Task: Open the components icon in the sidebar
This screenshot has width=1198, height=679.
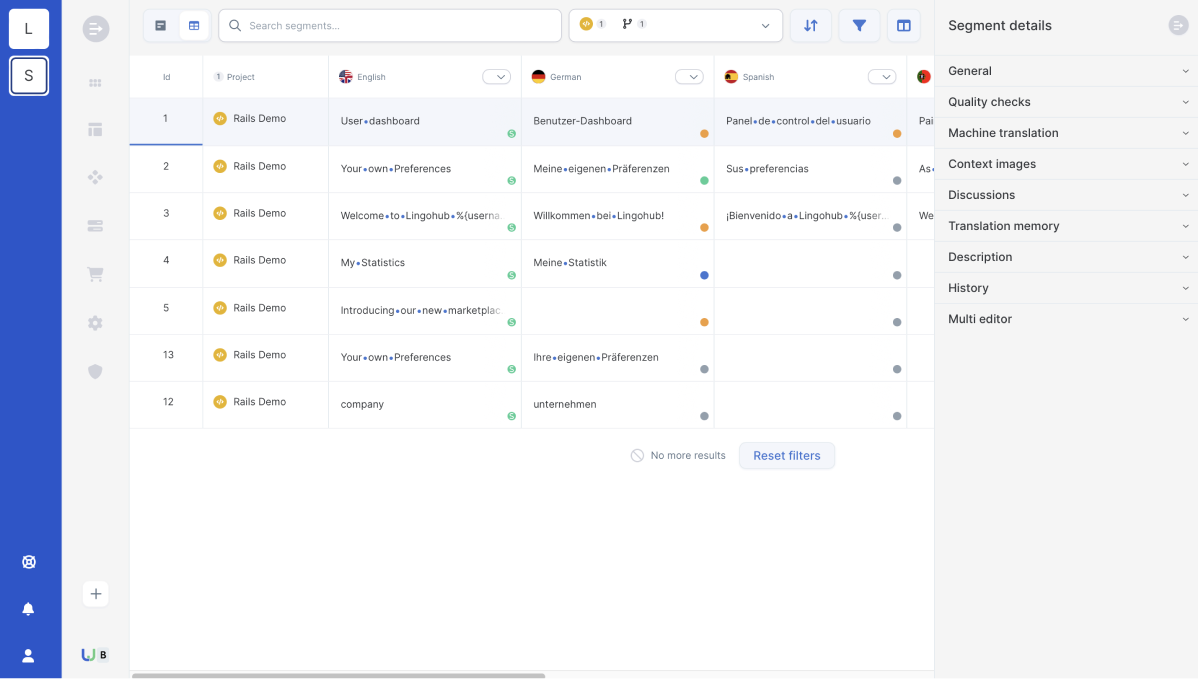Action: click(96, 177)
